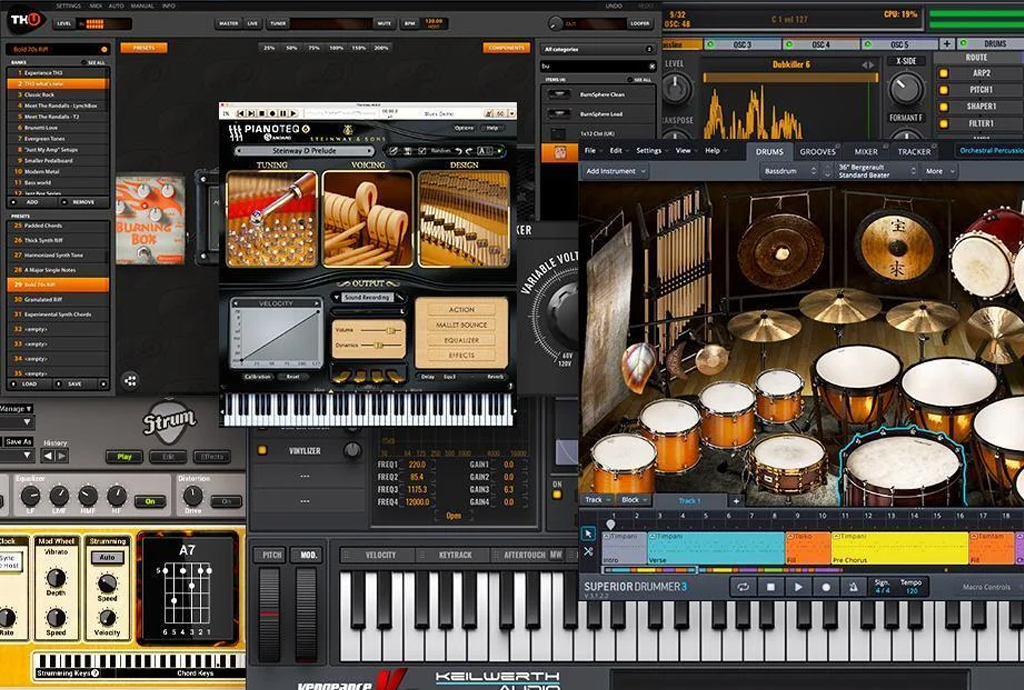
Task: Select the scissors cut tool beside the timeline
Action: [x=588, y=551]
